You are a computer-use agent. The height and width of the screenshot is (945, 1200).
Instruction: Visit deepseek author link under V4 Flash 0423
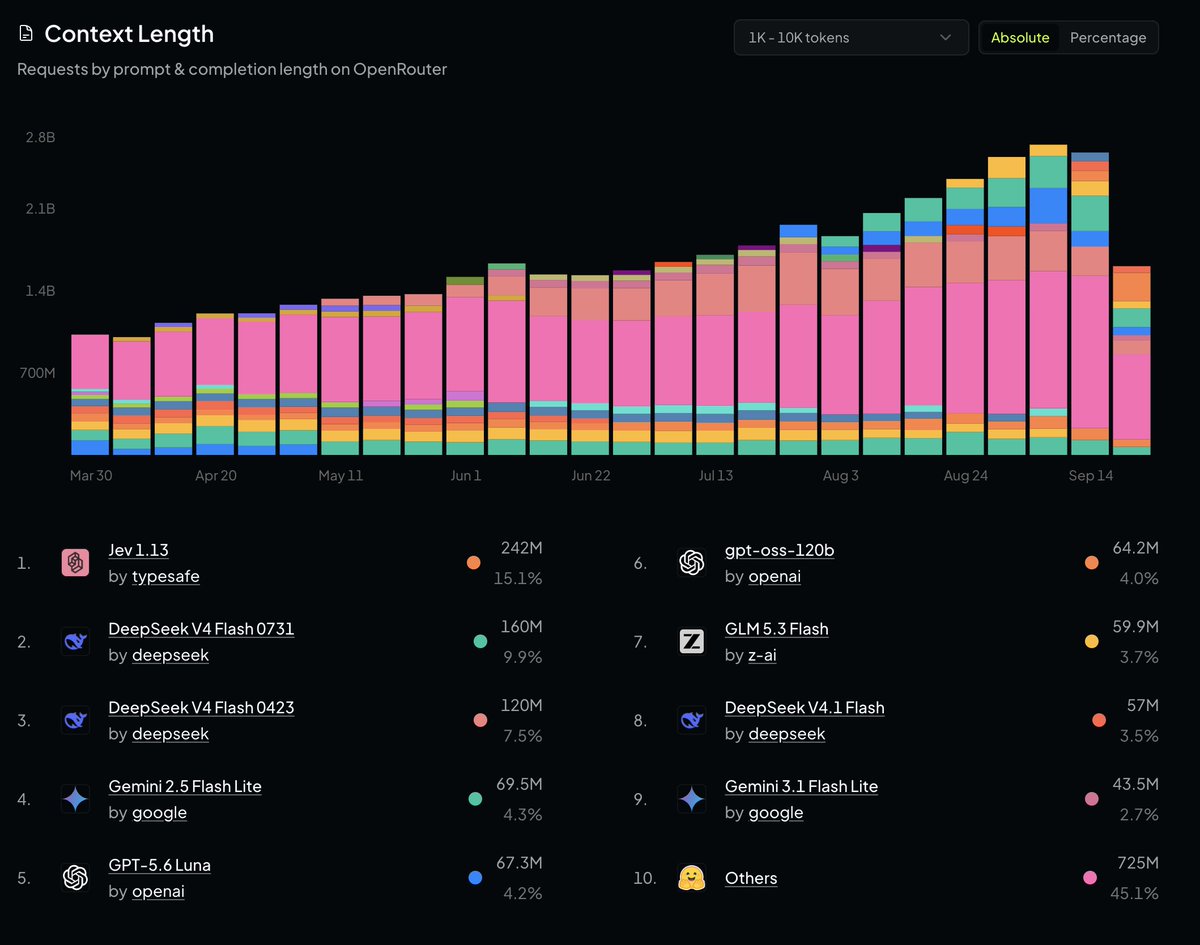[170, 734]
